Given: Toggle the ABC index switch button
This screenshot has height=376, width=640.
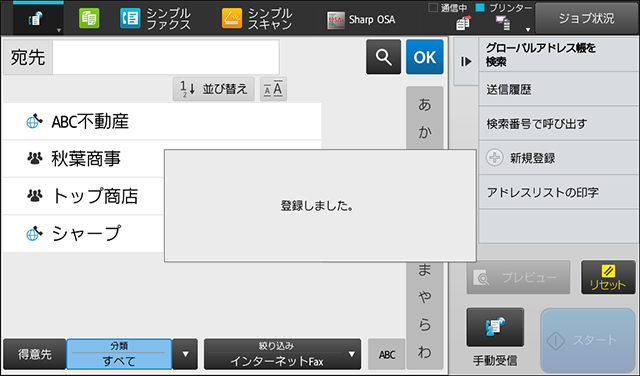Looking at the screenshot, I should tap(387, 354).
